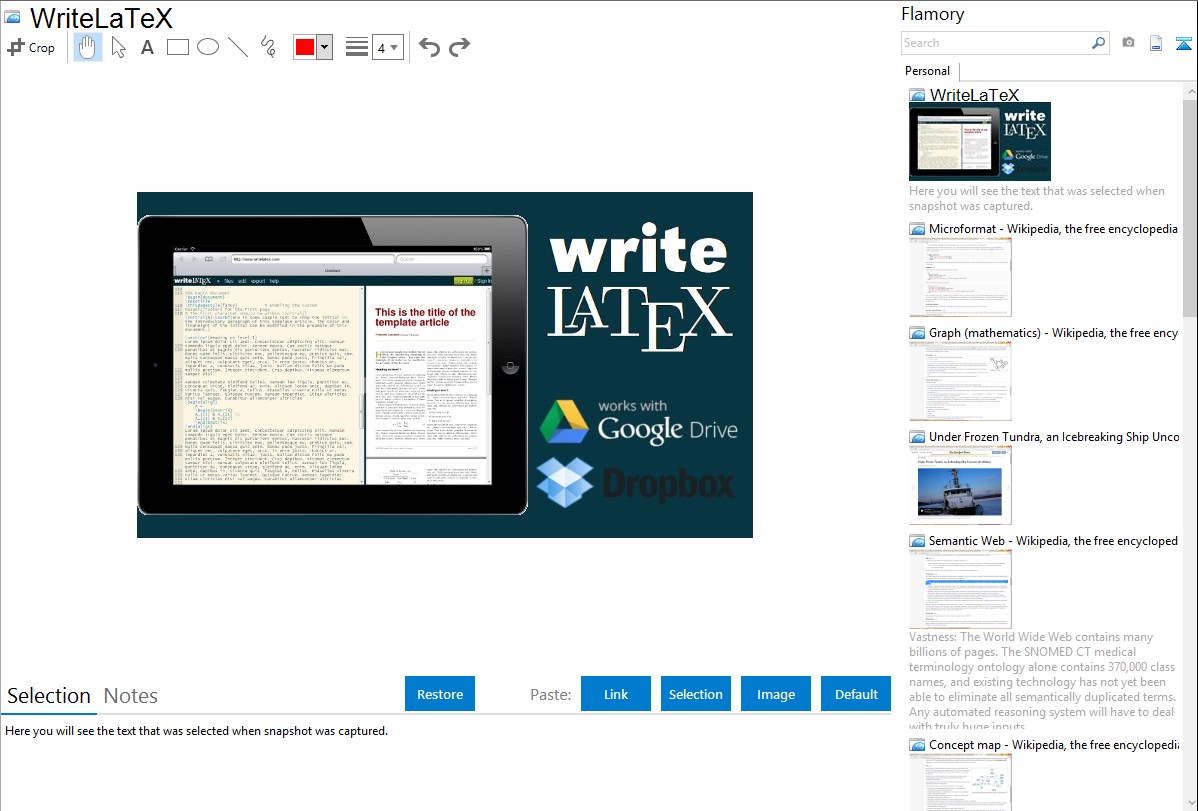Click the icon beside the Concept map entry
Image resolution: width=1198 pixels, height=811 pixels.
pos(917,745)
